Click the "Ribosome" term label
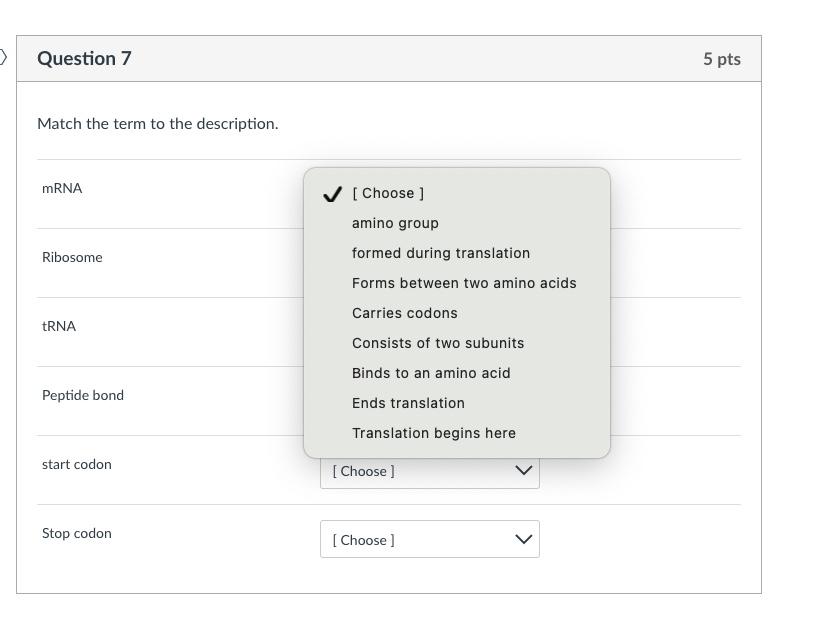The height and width of the screenshot is (622, 822). [x=72, y=258]
